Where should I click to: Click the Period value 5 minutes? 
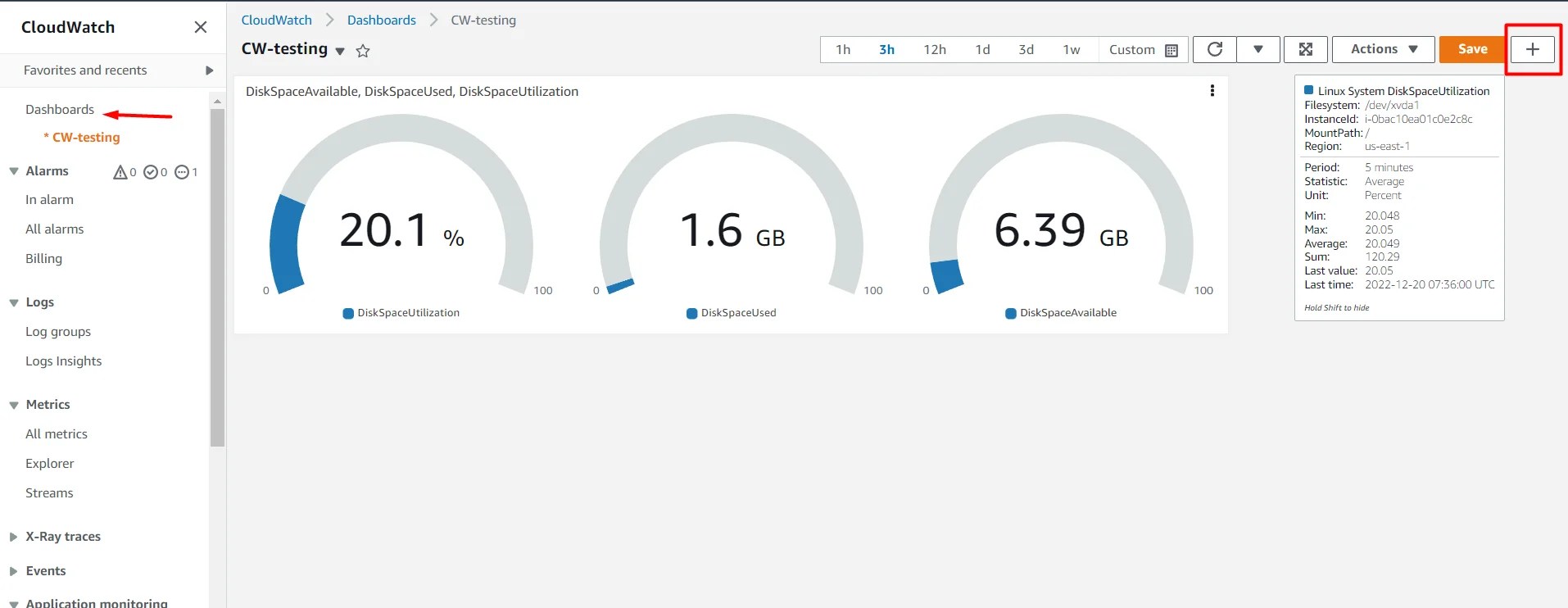click(x=1389, y=167)
